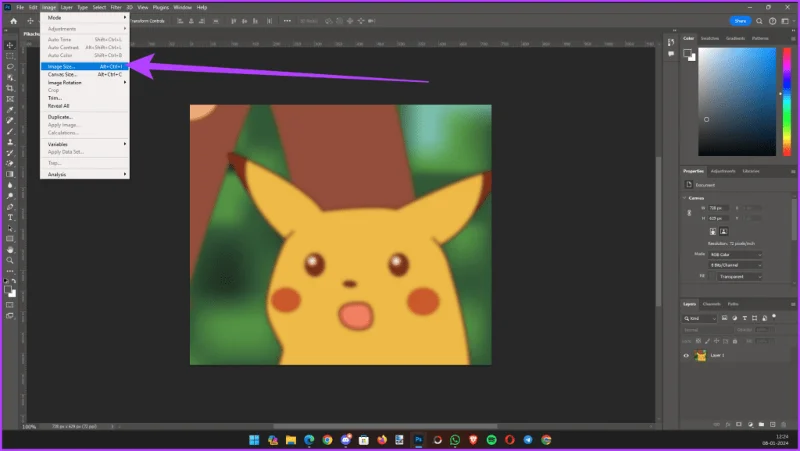The image size is (800, 451).
Task: Choose Canvas Size menu entry
Action: pos(85,74)
